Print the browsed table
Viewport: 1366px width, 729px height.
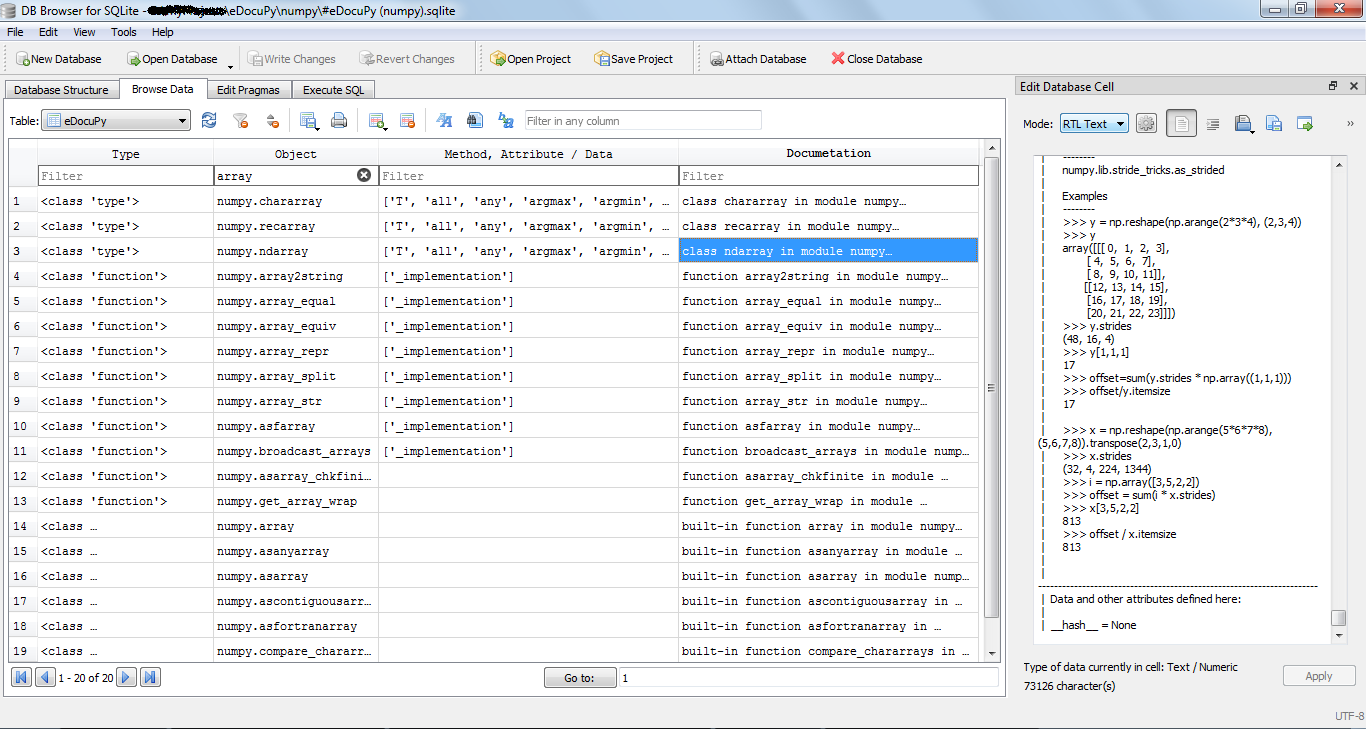(x=339, y=120)
